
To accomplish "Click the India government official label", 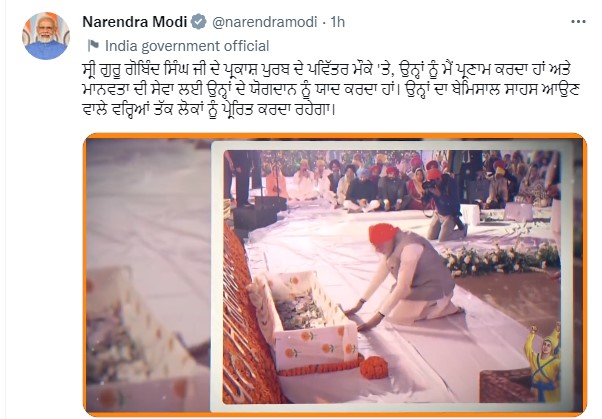I will click(187, 46).
